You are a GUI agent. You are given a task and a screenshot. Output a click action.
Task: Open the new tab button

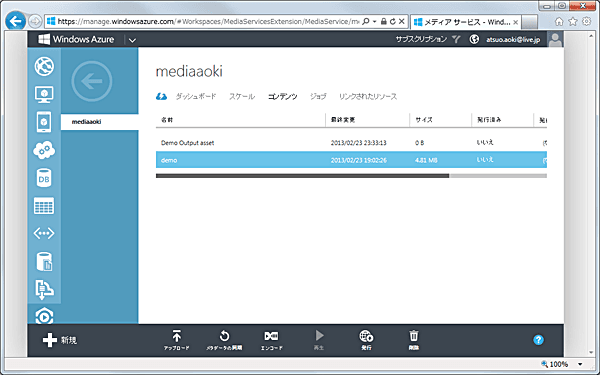tap(530, 22)
